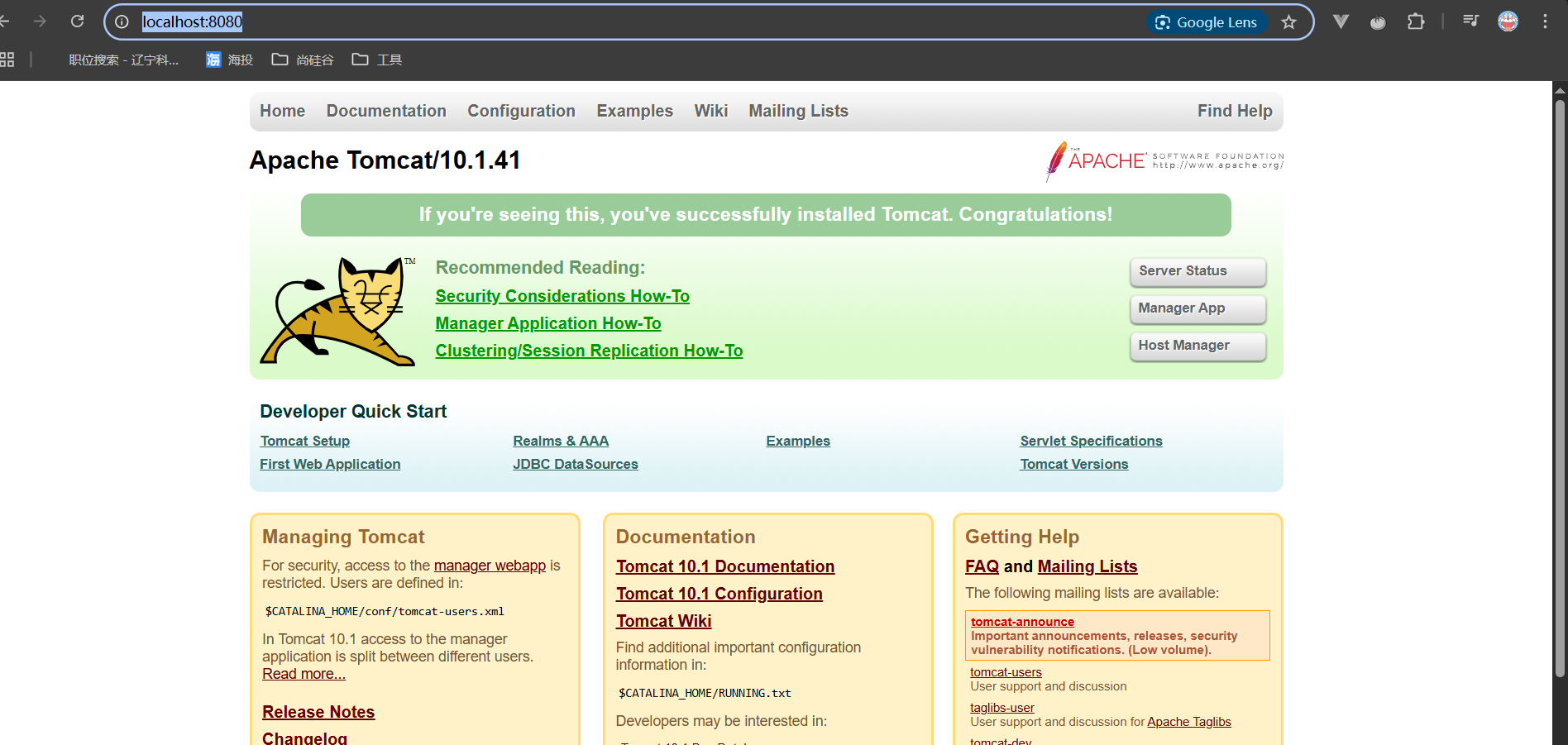Click the Tomcat cat mascot image
This screenshot has height=745, width=1568.
click(338, 311)
